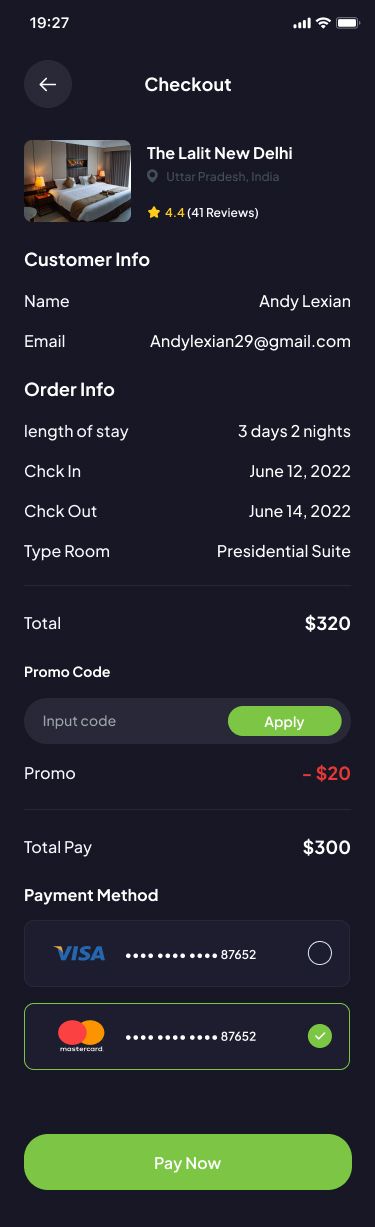Click the yellow rating star
Viewport: 375px width, 1227px height.
[153, 212]
